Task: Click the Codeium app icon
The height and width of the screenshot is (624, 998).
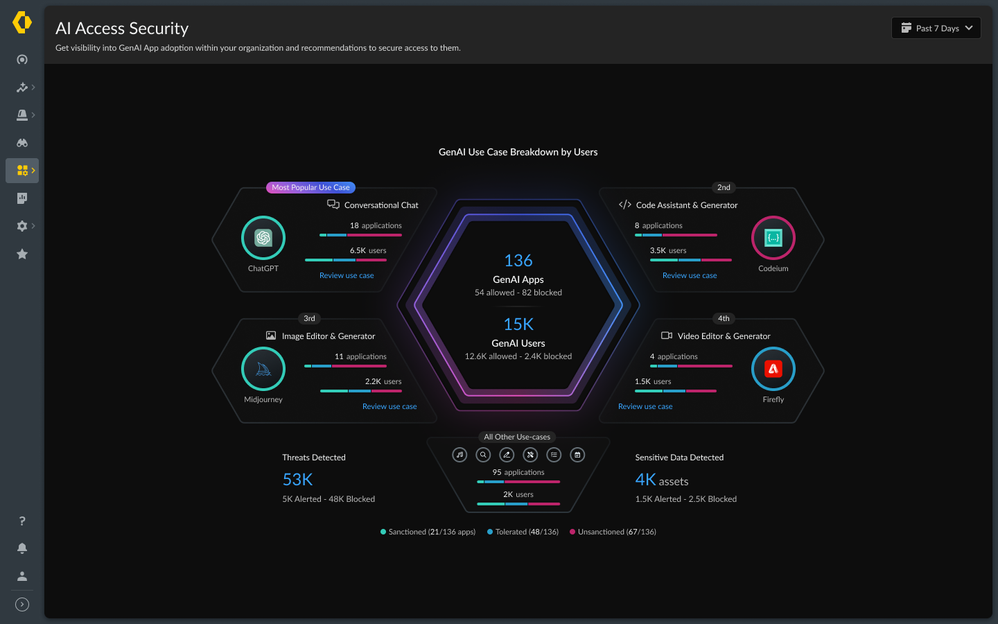Action: 773,238
